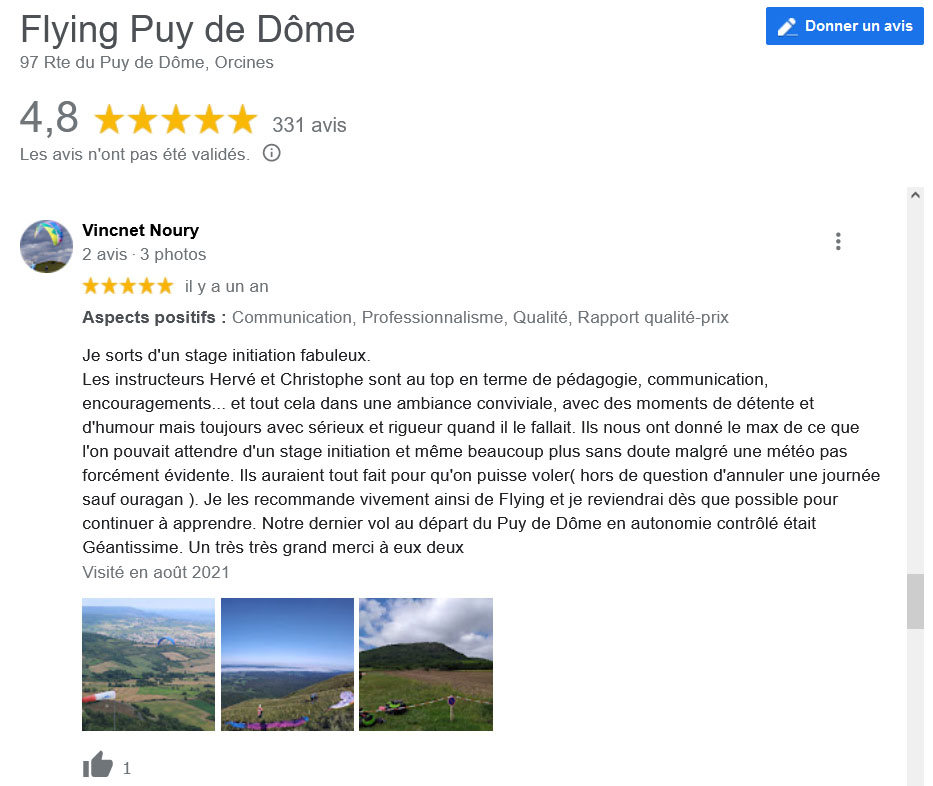
Task: Open the 2 avis · 3 photos reviewer stats
Action: click(x=144, y=255)
